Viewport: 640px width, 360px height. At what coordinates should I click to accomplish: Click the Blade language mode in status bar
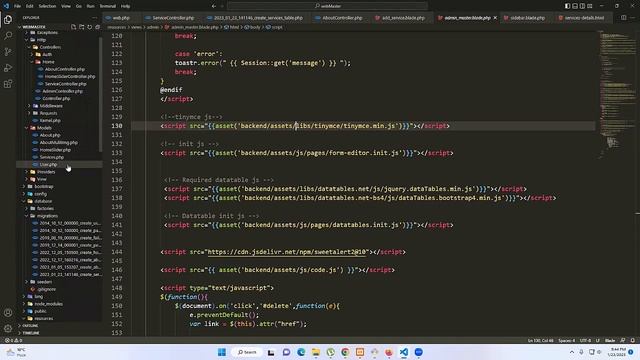pyautogui.click(x=610, y=340)
